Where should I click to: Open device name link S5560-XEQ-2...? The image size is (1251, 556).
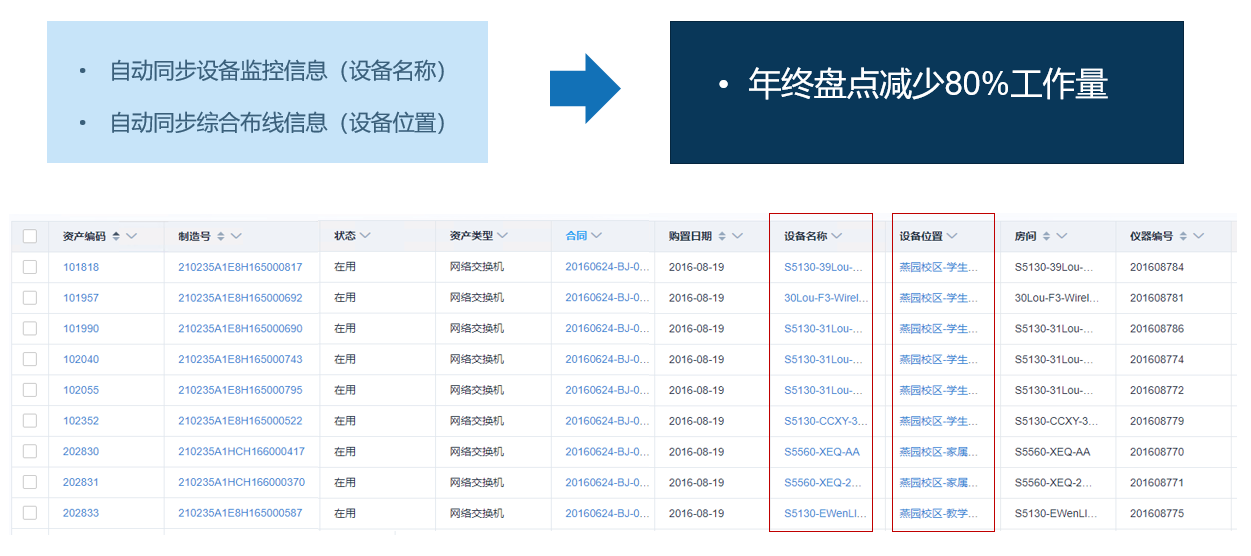(x=825, y=482)
